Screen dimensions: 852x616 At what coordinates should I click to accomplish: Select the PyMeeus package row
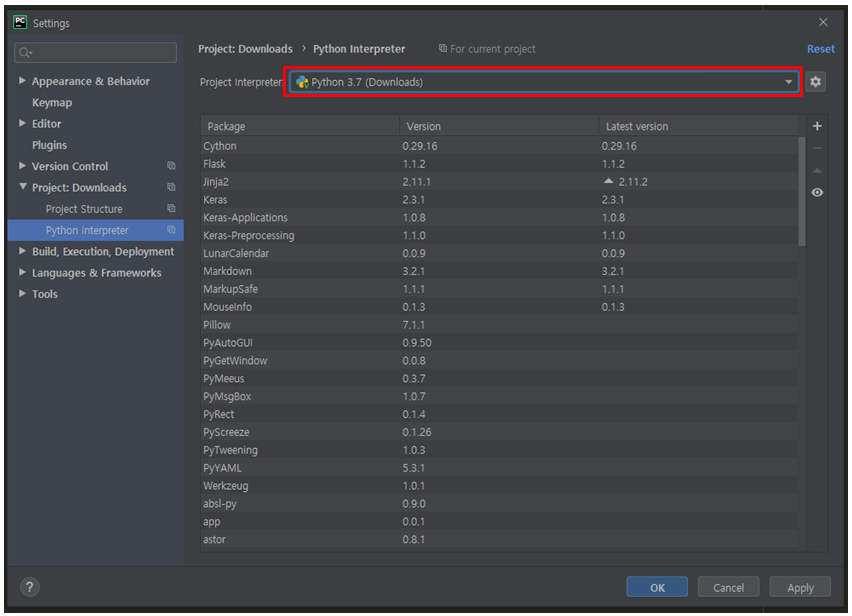pyautogui.click(x=499, y=379)
